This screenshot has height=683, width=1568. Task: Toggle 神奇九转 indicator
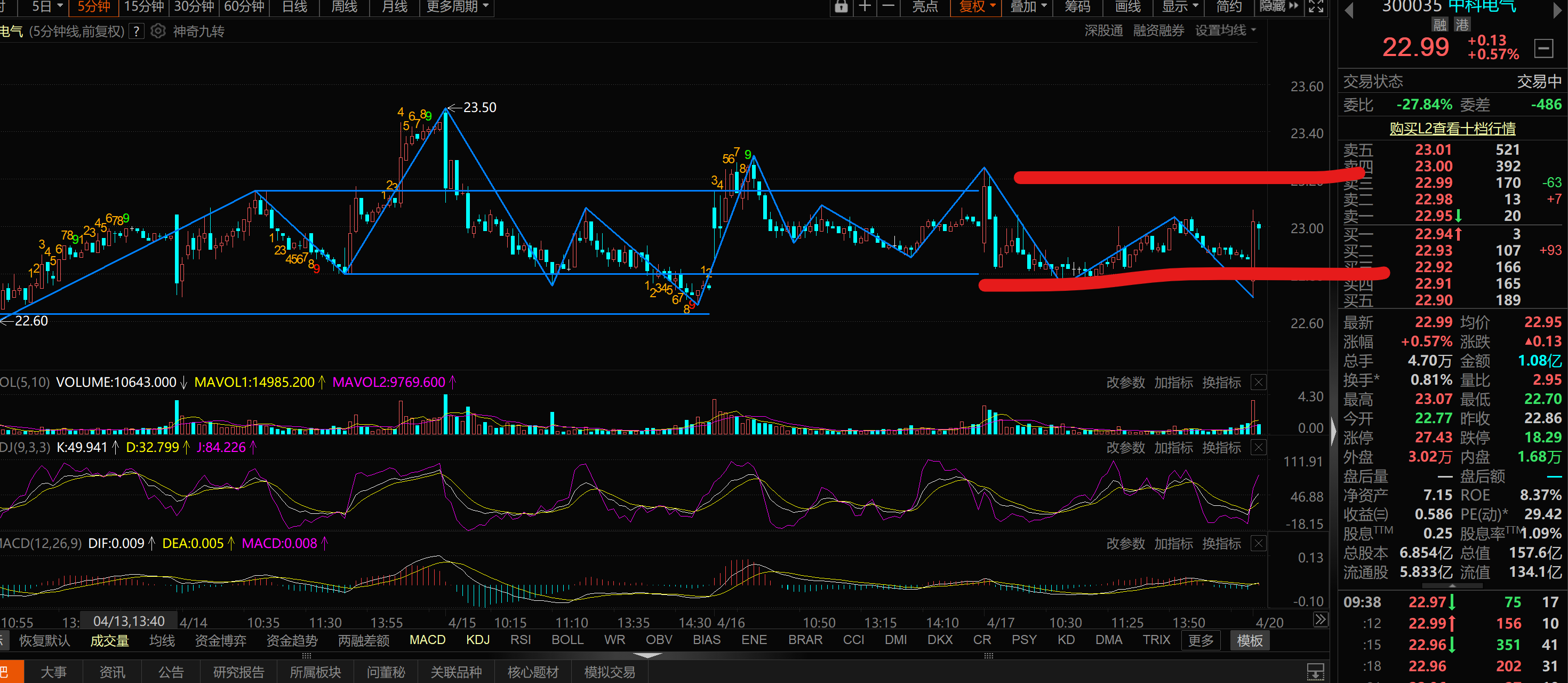coord(198,31)
